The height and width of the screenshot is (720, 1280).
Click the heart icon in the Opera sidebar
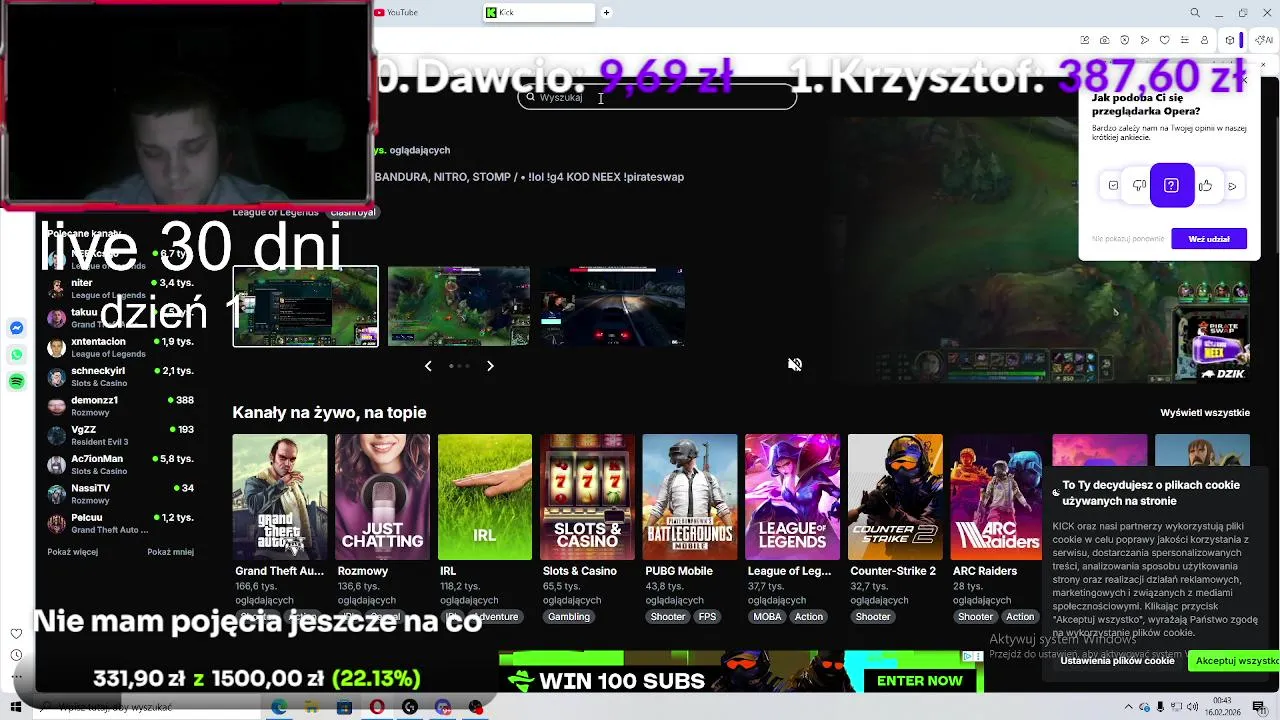pos(16,634)
